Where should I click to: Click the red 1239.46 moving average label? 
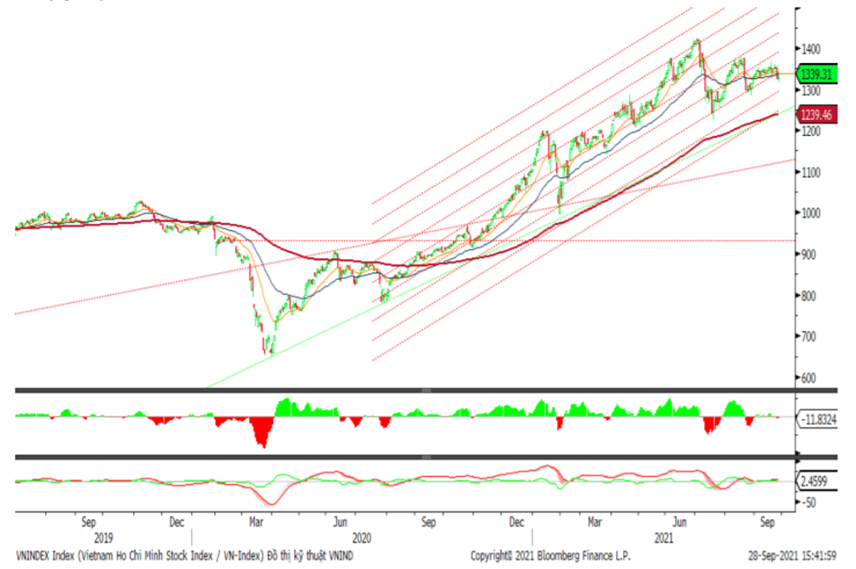pyautogui.click(x=817, y=116)
